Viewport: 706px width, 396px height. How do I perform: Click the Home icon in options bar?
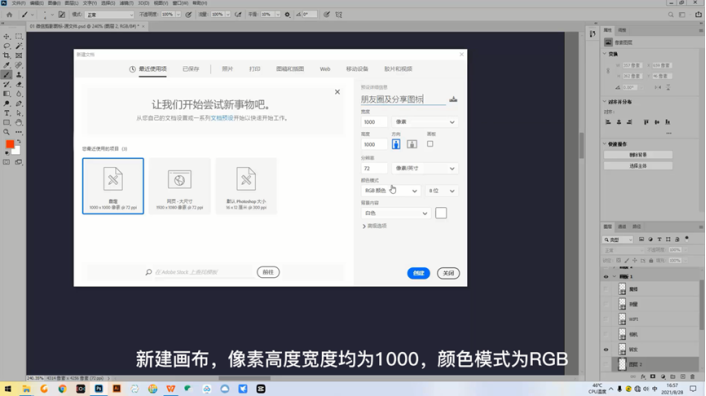pyautogui.click(x=9, y=14)
